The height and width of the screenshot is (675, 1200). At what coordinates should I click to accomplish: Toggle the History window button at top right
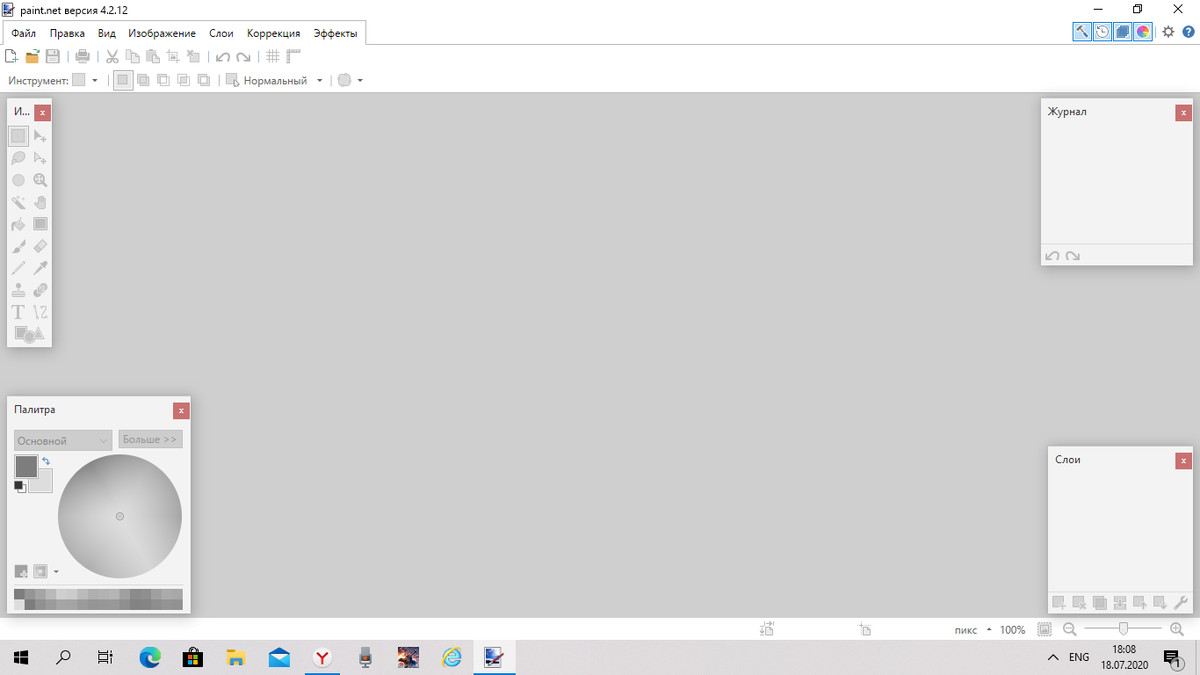[1102, 32]
